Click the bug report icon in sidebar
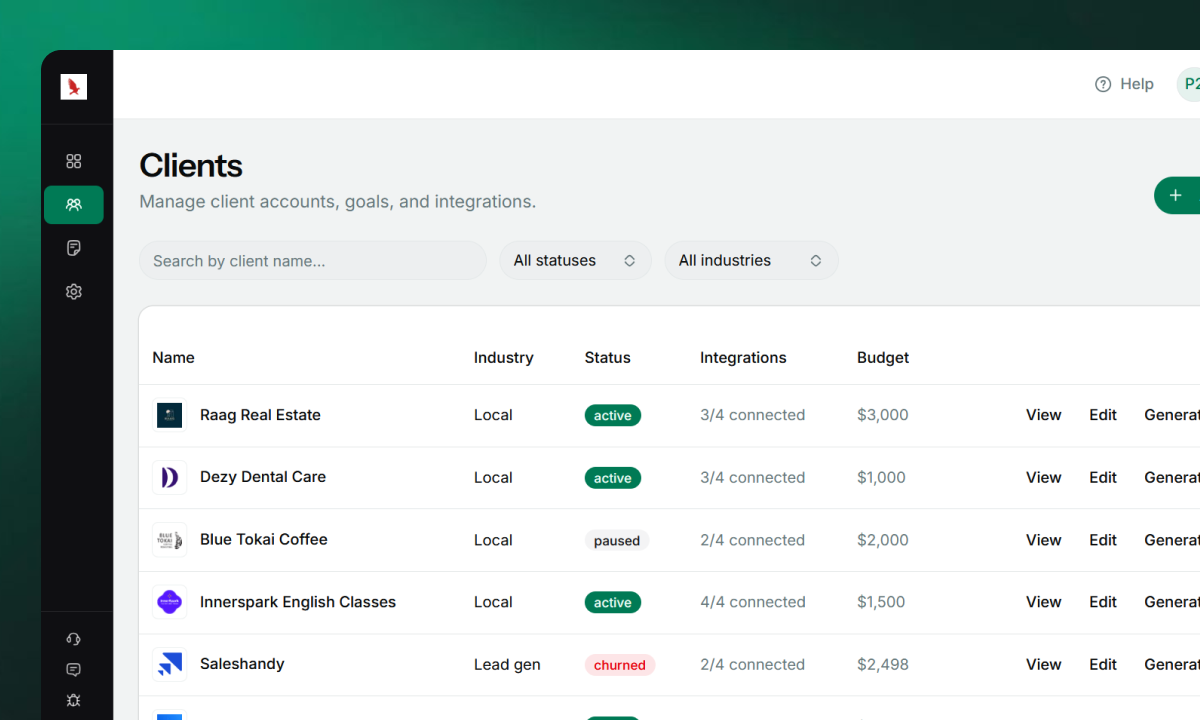1200x720 pixels. tap(73, 701)
